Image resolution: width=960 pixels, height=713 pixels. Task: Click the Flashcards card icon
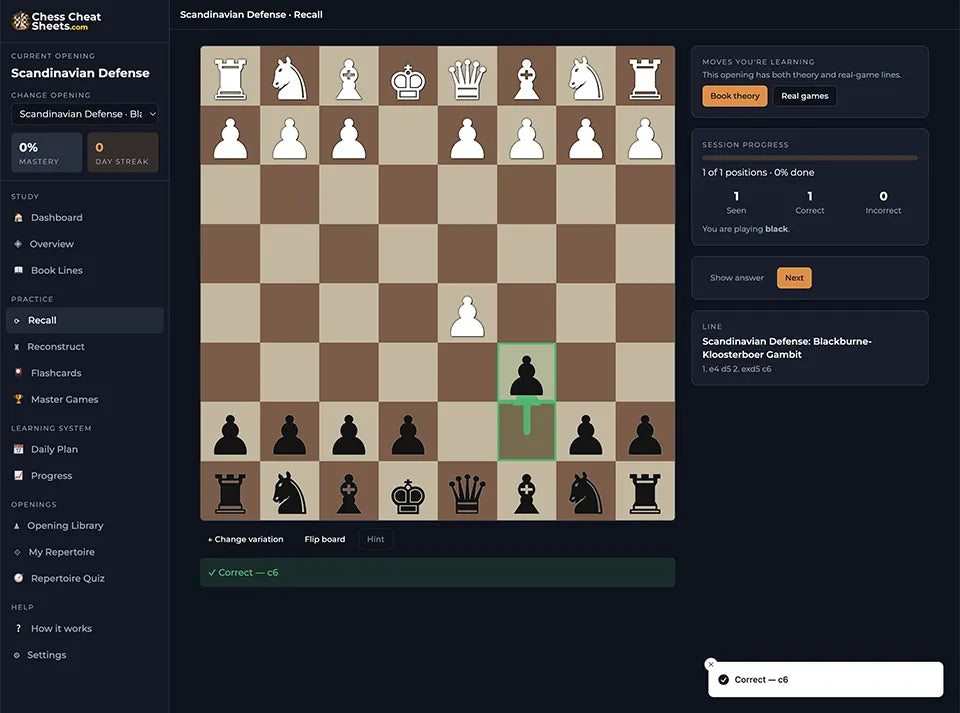18,373
